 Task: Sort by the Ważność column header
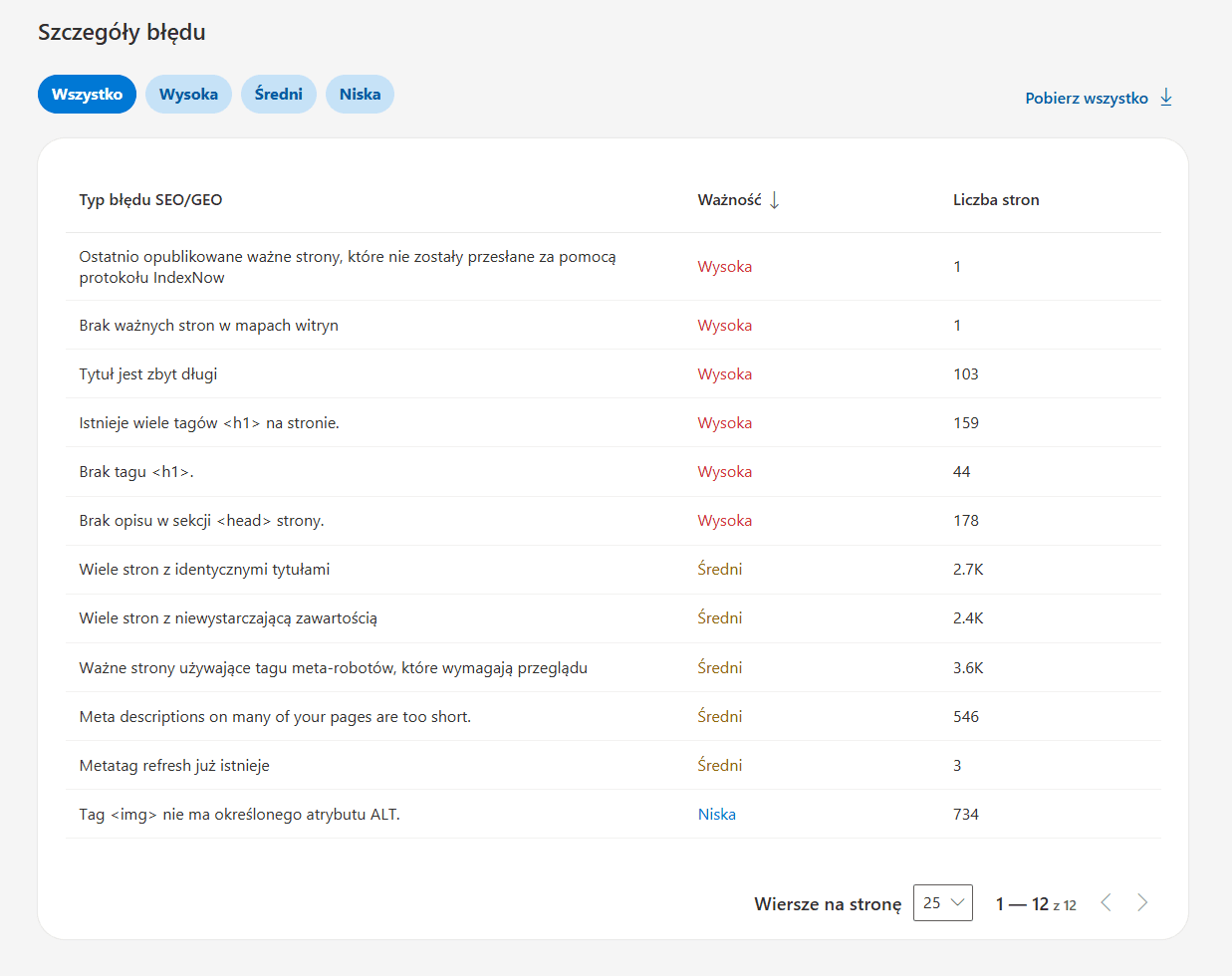[729, 200]
